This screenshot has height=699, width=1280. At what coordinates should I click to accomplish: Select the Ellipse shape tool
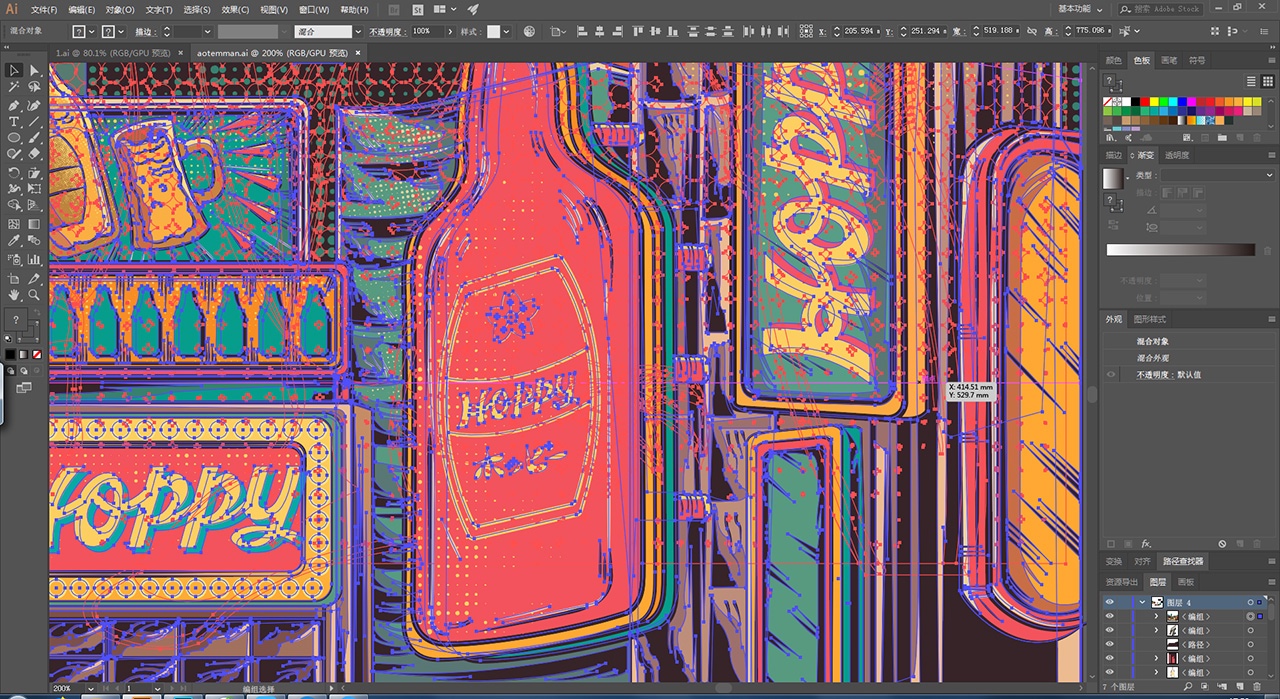[x=14, y=138]
